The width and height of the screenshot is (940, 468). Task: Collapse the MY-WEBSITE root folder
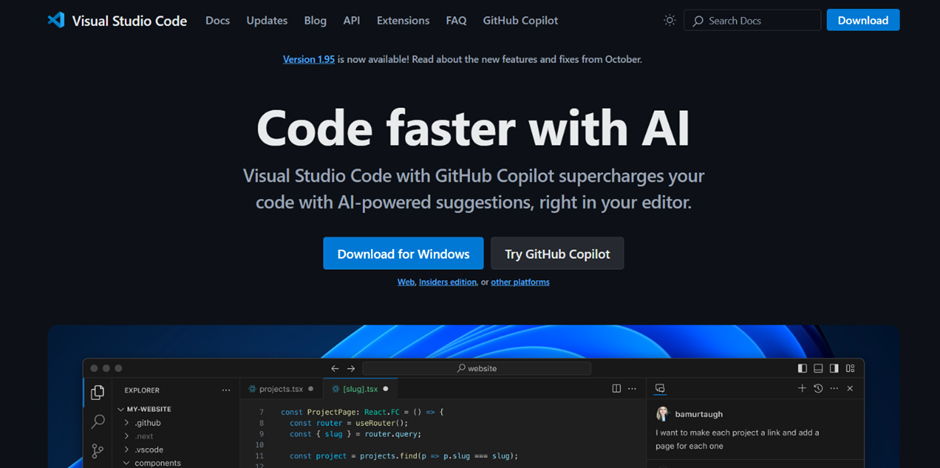[120, 409]
